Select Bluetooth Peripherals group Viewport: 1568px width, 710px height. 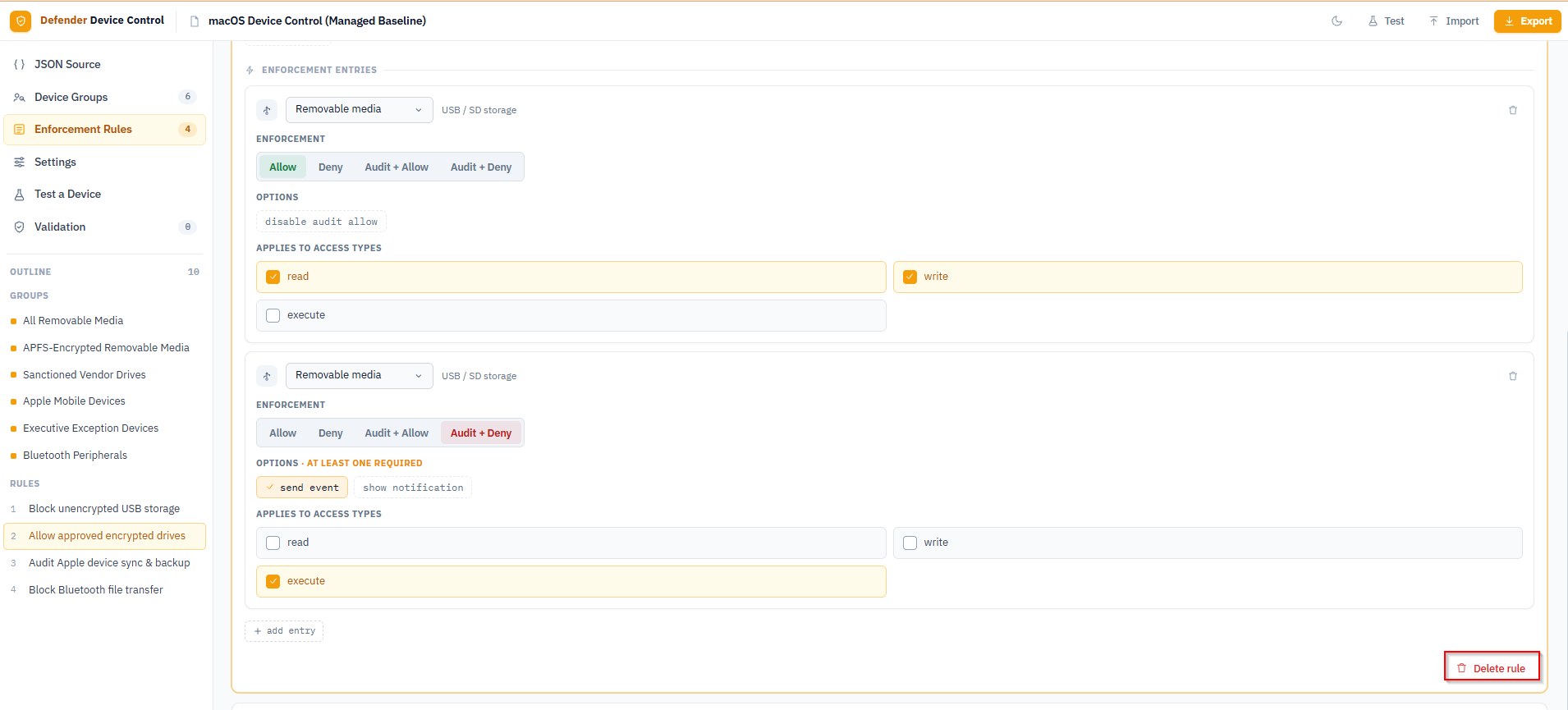[105, 456]
